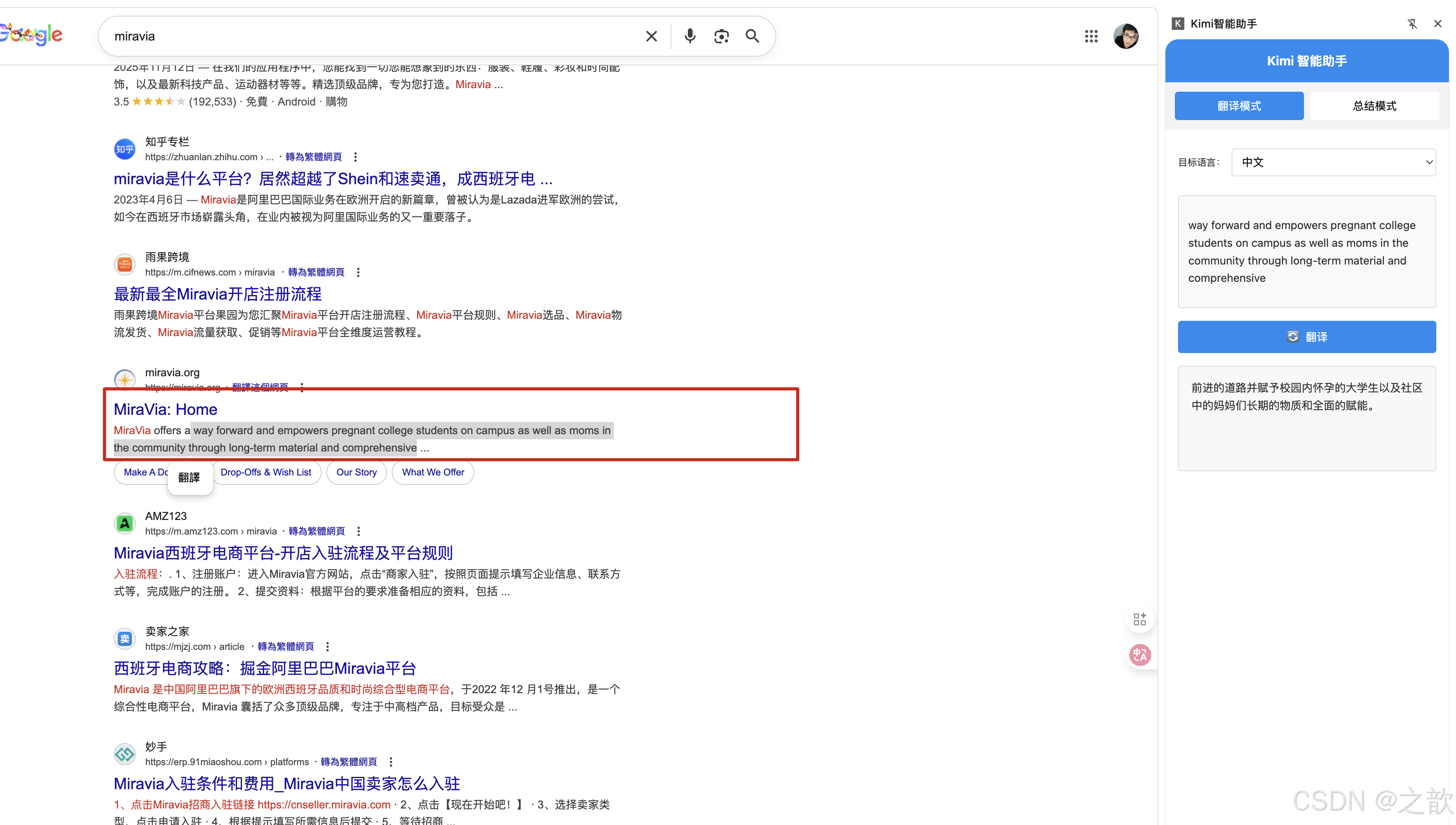Clear the search box with X icon
1456x825 pixels.
click(651, 36)
